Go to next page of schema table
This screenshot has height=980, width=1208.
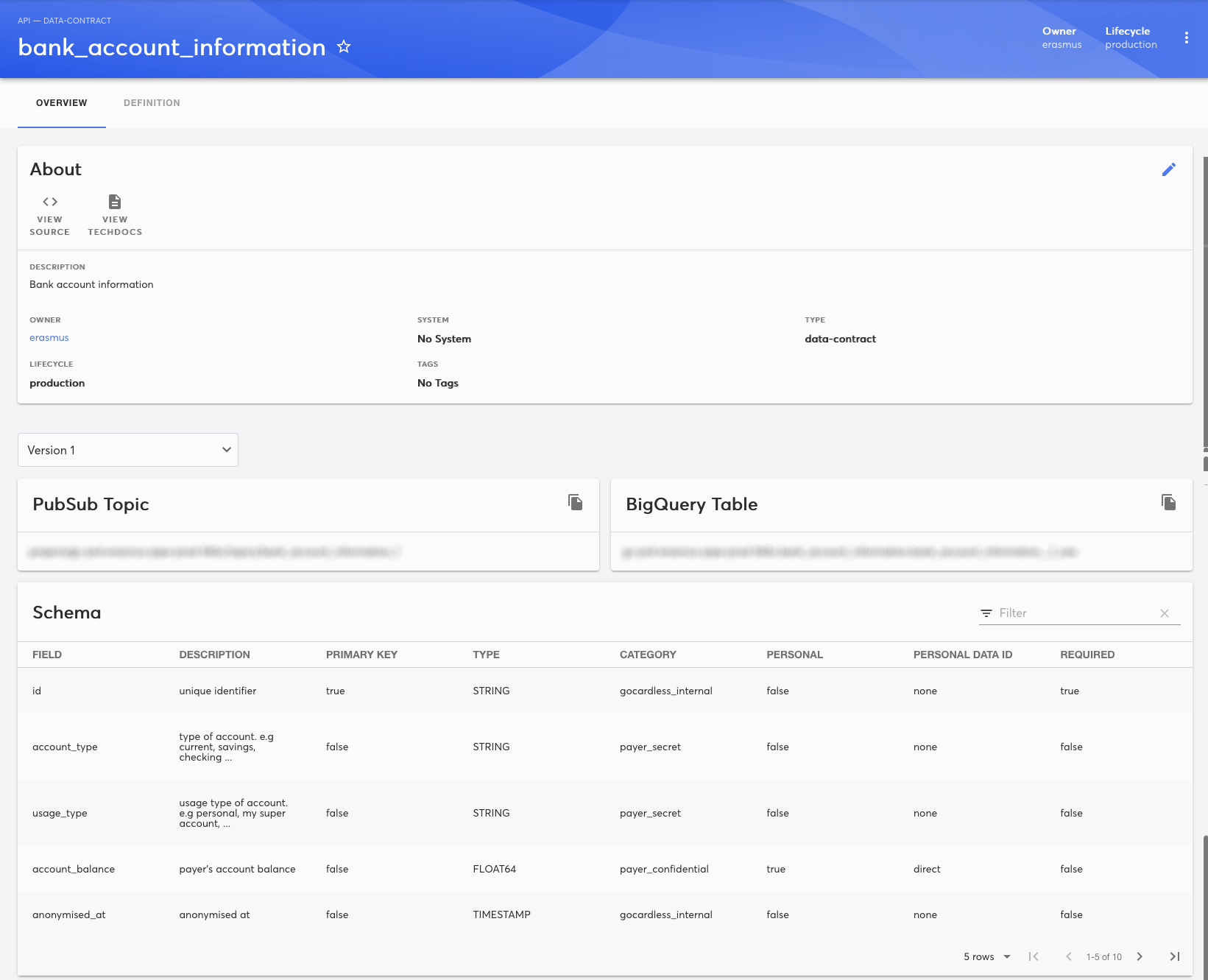(x=1140, y=956)
